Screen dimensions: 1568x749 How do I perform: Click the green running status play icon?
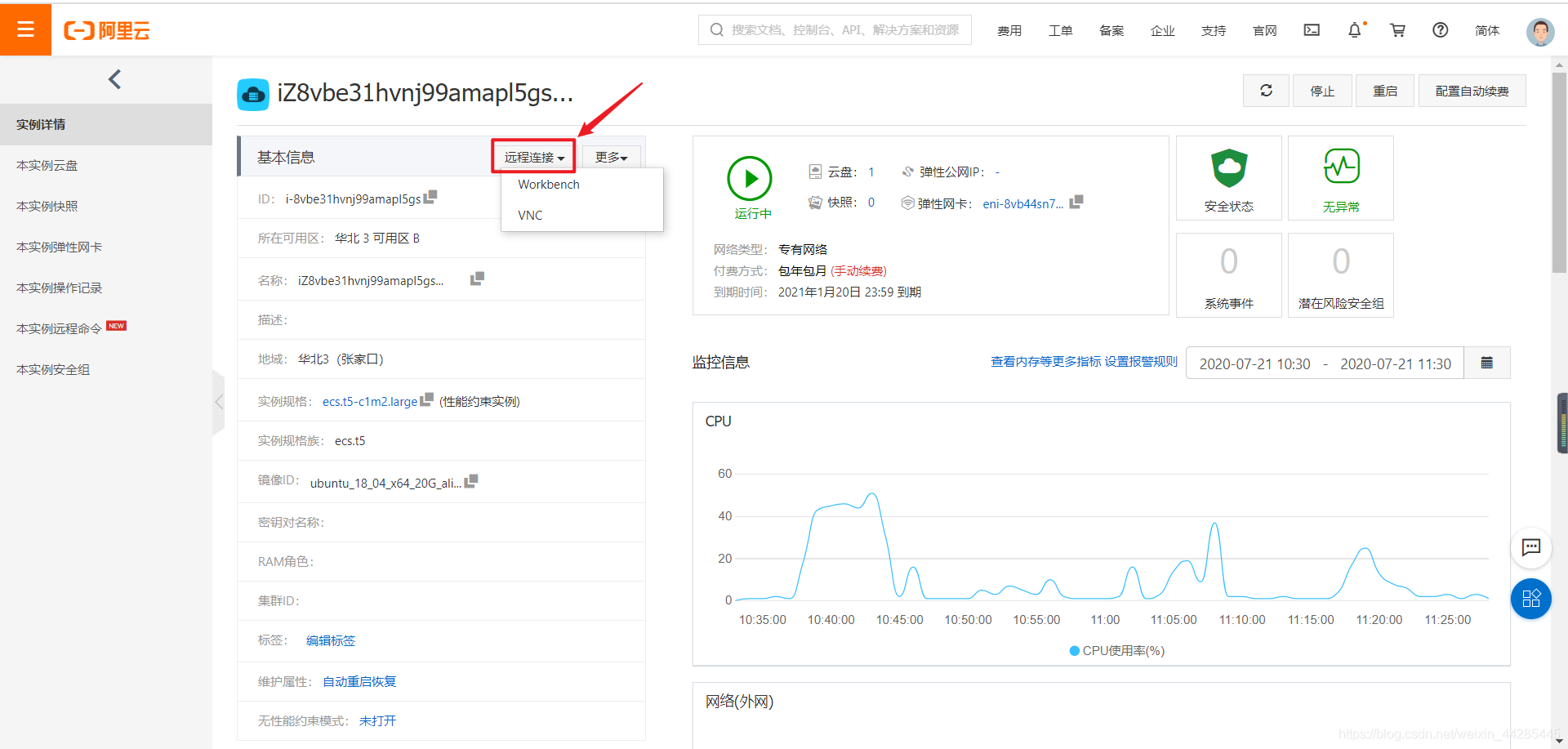coord(750,178)
